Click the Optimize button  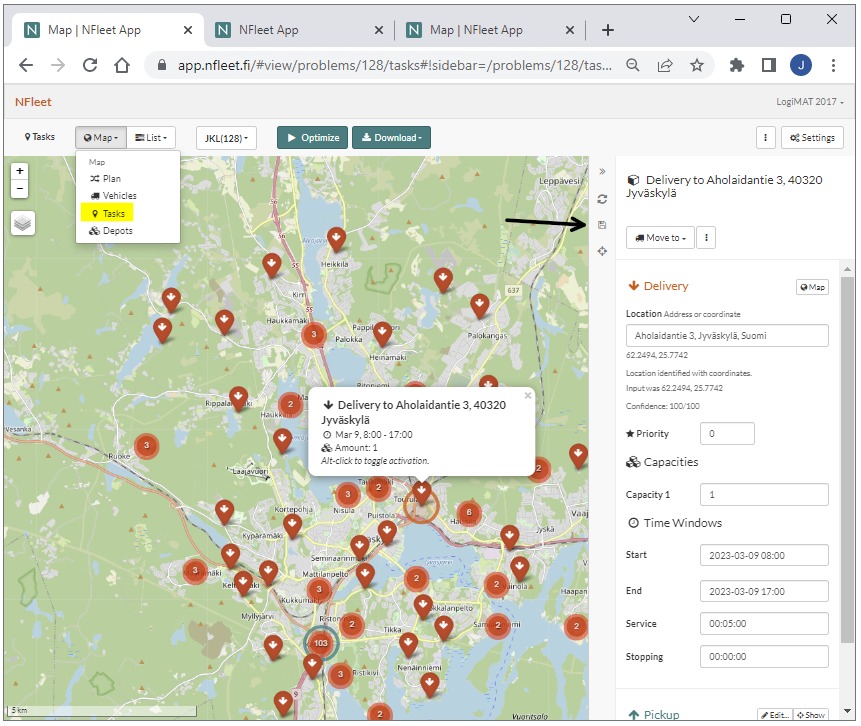click(312, 138)
